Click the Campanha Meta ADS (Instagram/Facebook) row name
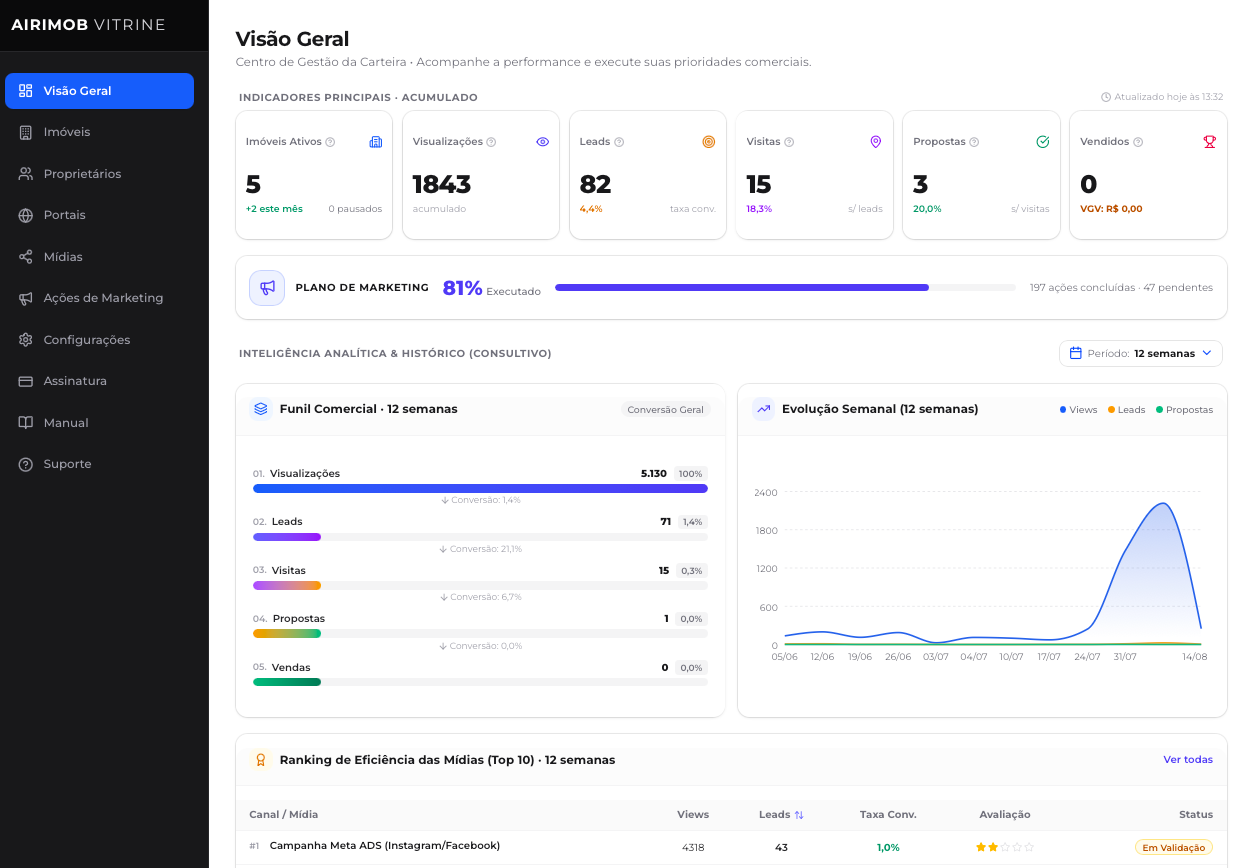The width and height of the screenshot is (1251, 868). coord(385,846)
